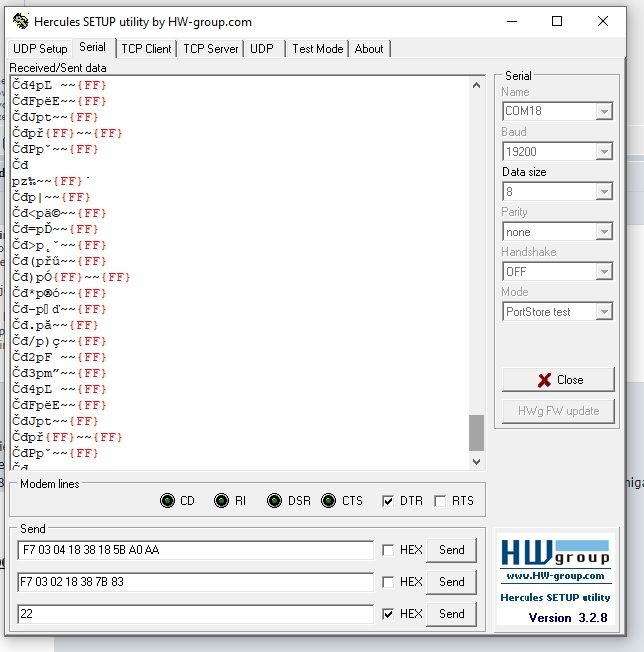This screenshot has height=652, width=644.
Task: Enable HEX for first send line
Action: pyautogui.click(x=387, y=550)
